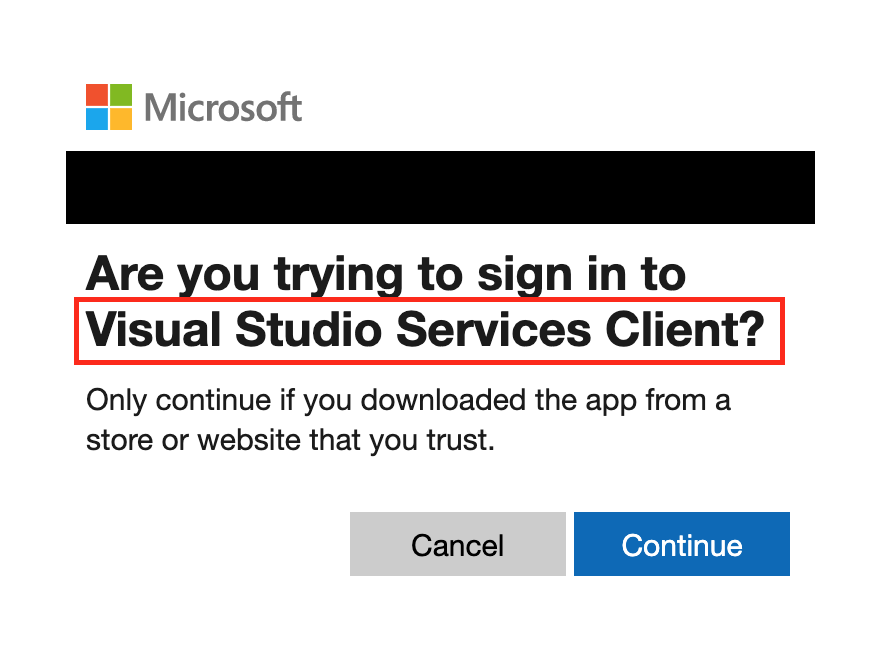
Task: Click the "Visual Studio Services Client?" app name
Action: [x=425, y=330]
